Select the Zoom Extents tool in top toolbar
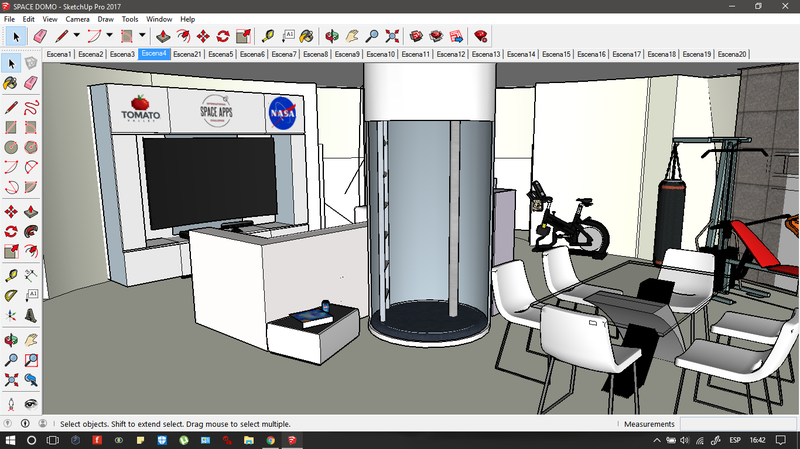This screenshot has width=800, height=449. 393,36
